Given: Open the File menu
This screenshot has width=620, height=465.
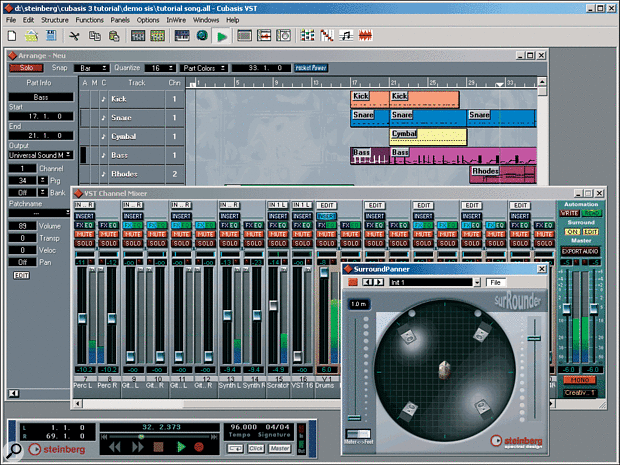Looking at the screenshot, I should click(11, 20).
